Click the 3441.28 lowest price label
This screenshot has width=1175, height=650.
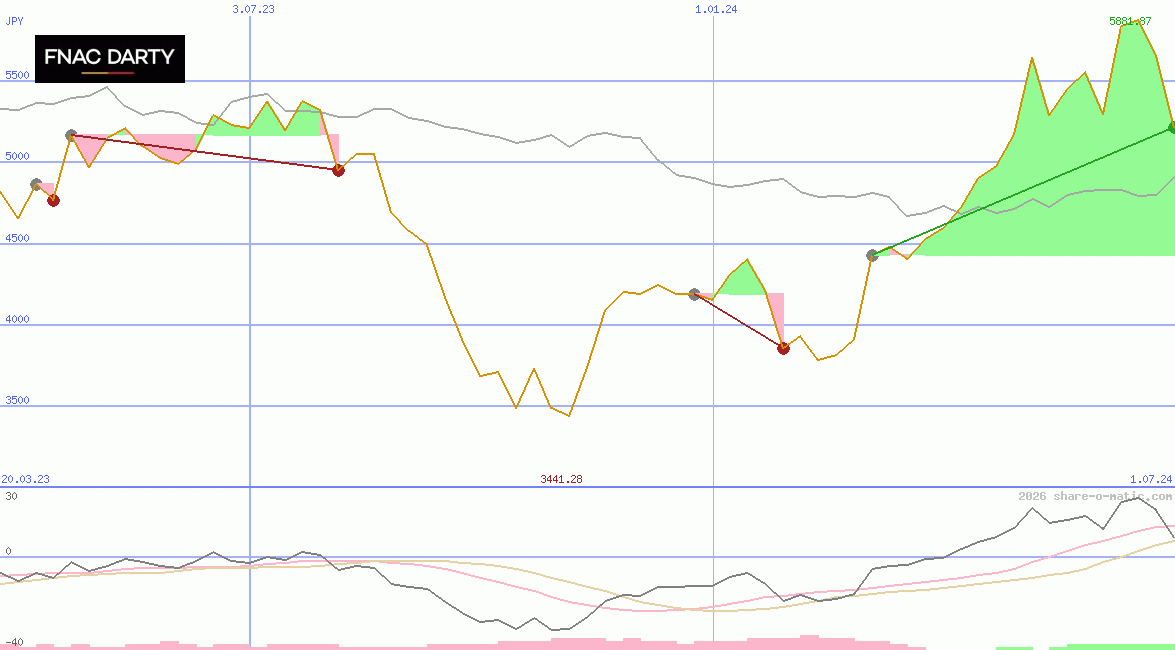[x=561, y=479]
